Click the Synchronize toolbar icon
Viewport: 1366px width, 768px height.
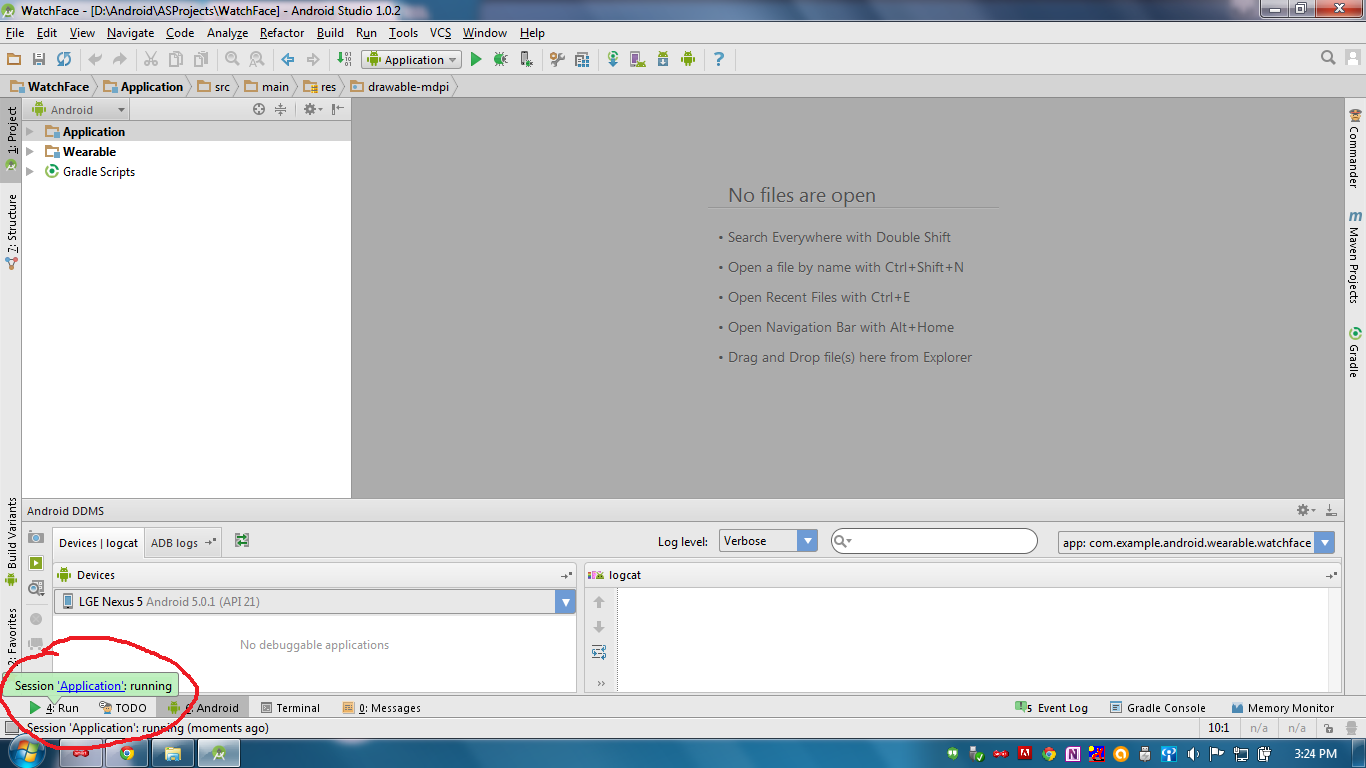[64, 60]
